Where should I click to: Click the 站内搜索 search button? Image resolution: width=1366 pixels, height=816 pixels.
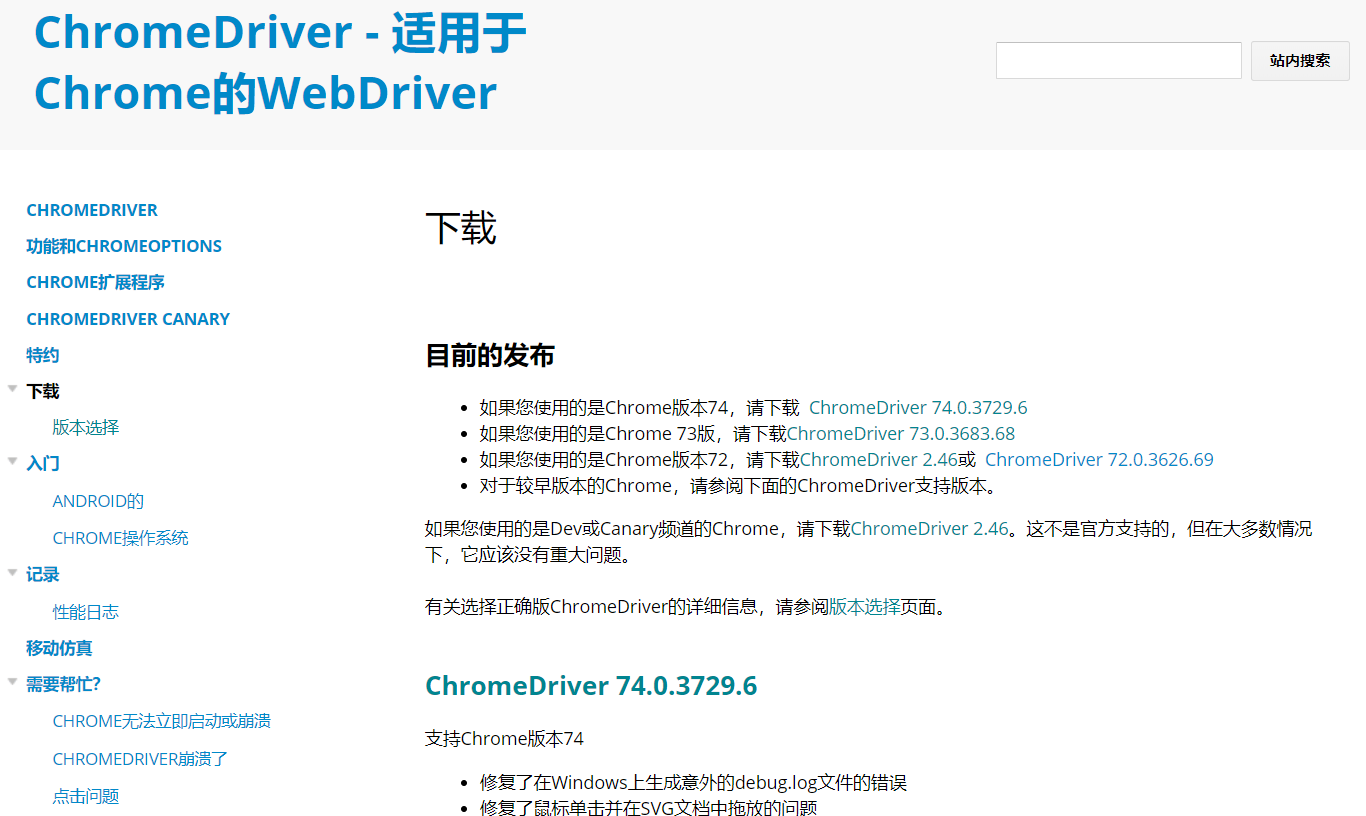point(1299,61)
